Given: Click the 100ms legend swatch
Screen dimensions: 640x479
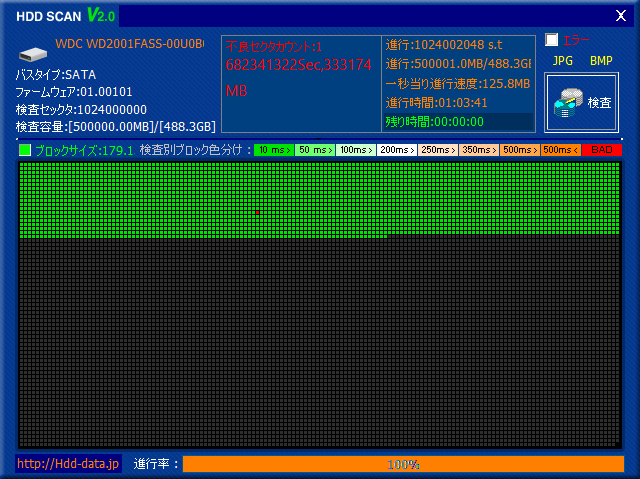Looking at the screenshot, I should pyautogui.click(x=356, y=150).
